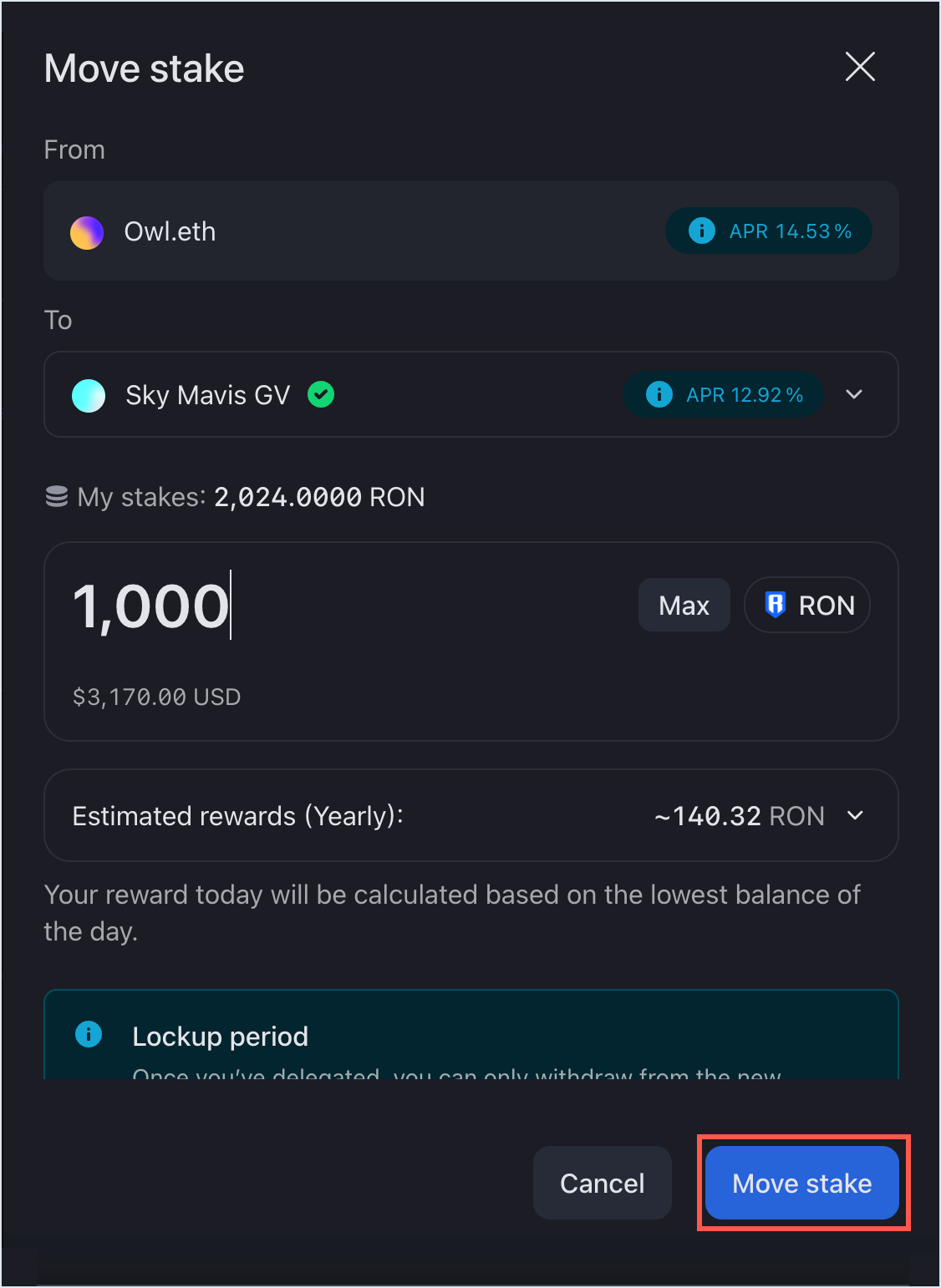This screenshot has width=941, height=1288.
Task: Click the Lockup period info icon
Action: 89,1034
